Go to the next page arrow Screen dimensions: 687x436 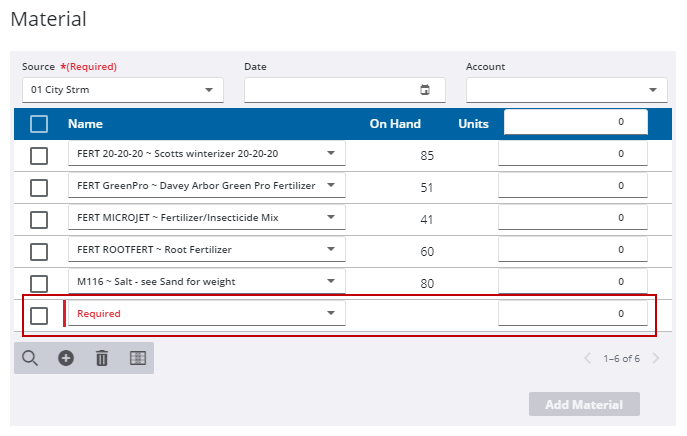pyautogui.click(x=656, y=358)
